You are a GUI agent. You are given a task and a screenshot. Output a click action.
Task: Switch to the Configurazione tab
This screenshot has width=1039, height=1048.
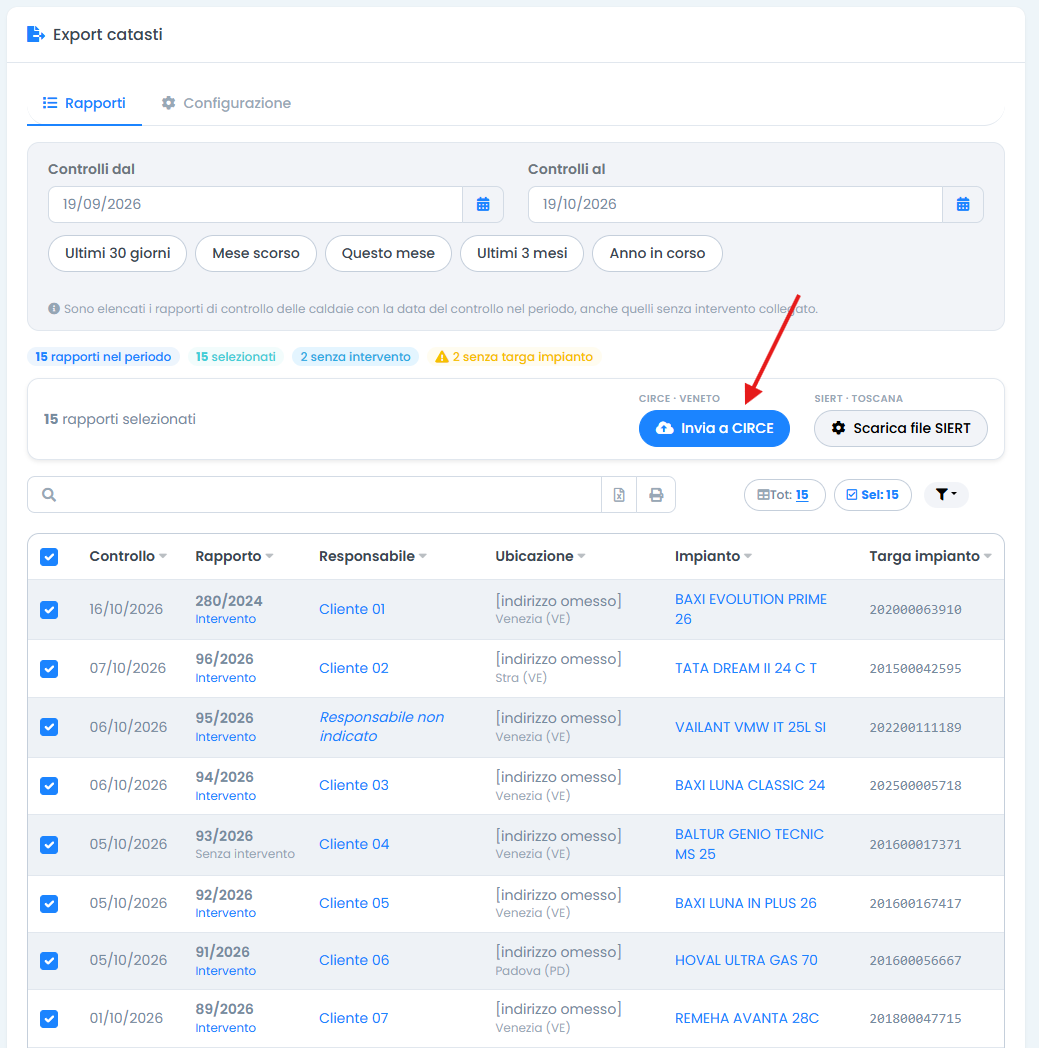point(227,103)
